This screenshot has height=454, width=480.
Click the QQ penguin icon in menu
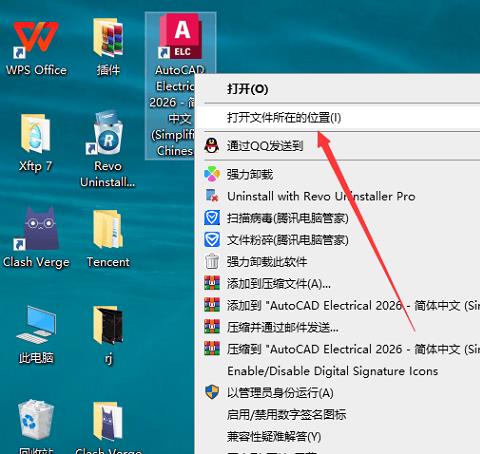[212, 146]
